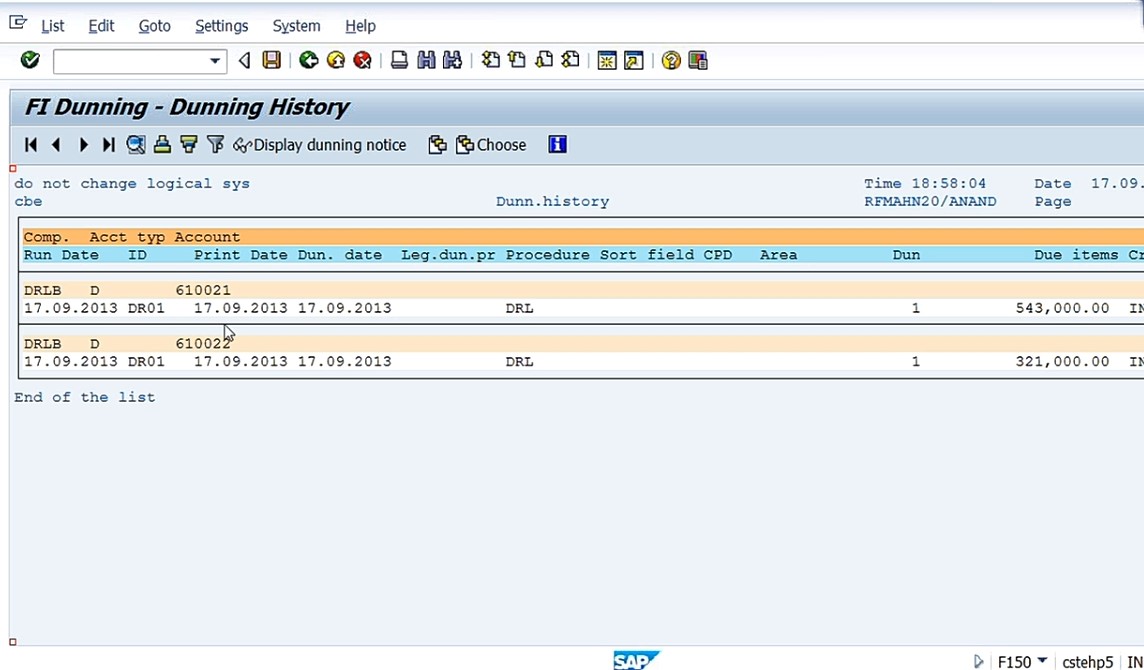This screenshot has width=1144, height=670.
Task: Click the Previous Page icon in the standard toolbar
Action: coord(517,60)
